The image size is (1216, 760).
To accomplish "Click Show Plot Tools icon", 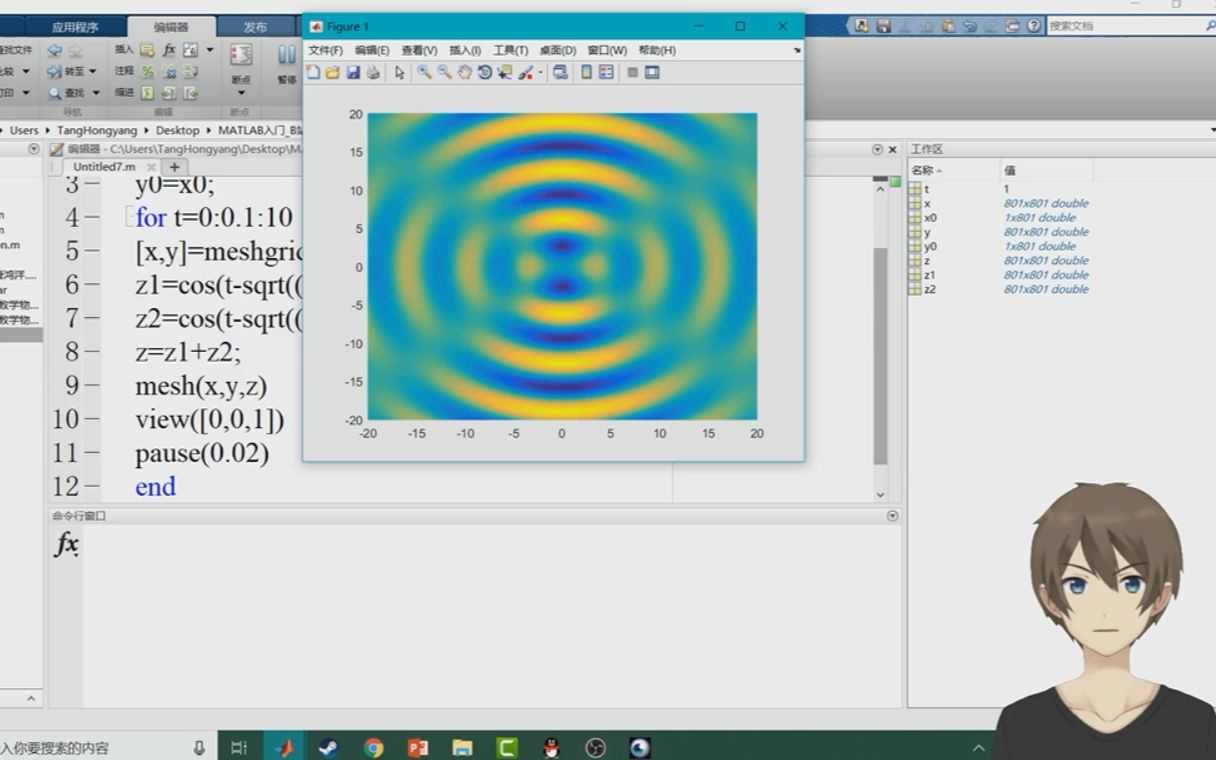I will 652,72.
